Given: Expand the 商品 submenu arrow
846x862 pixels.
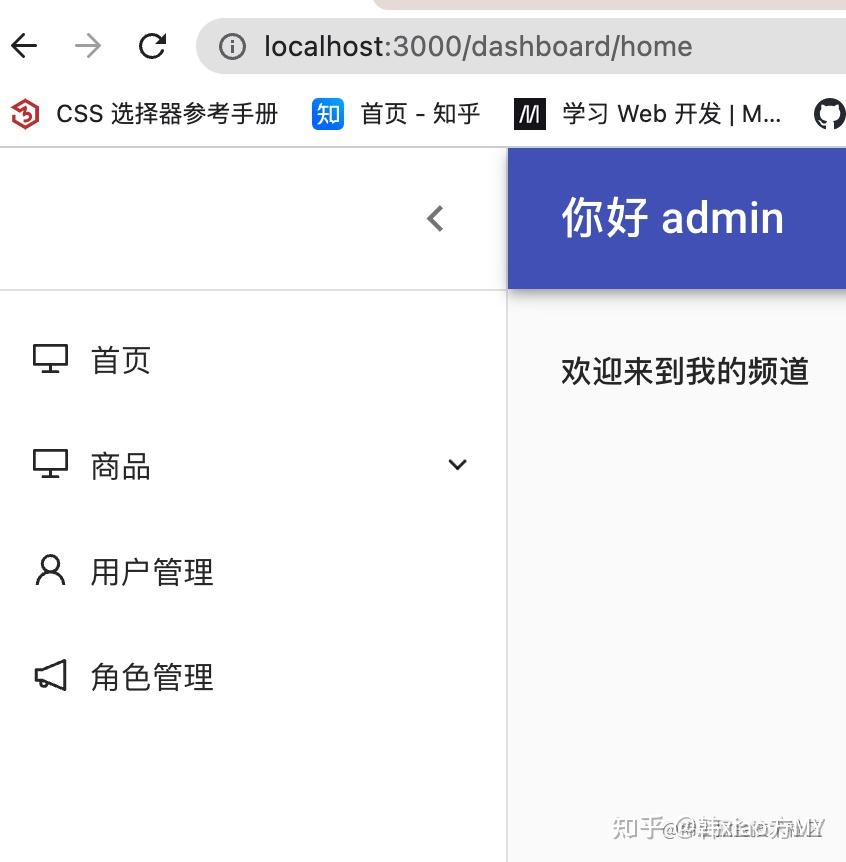Looking at the screenshot, I should point(457,465).
